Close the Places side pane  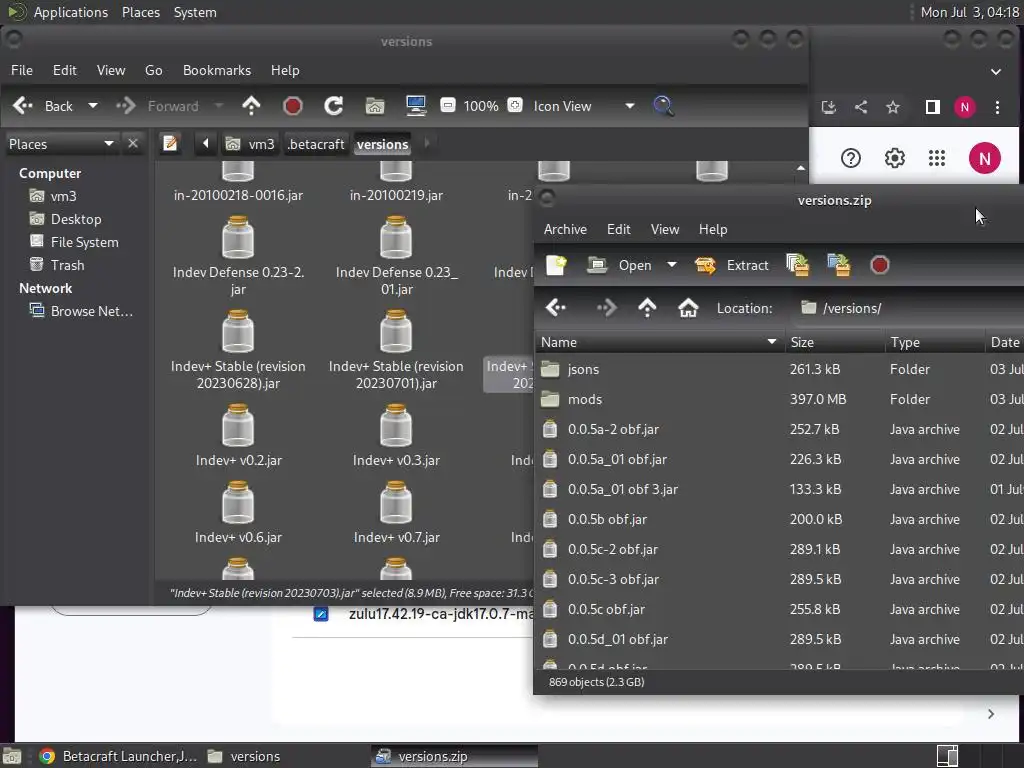(x=133, y=143)
